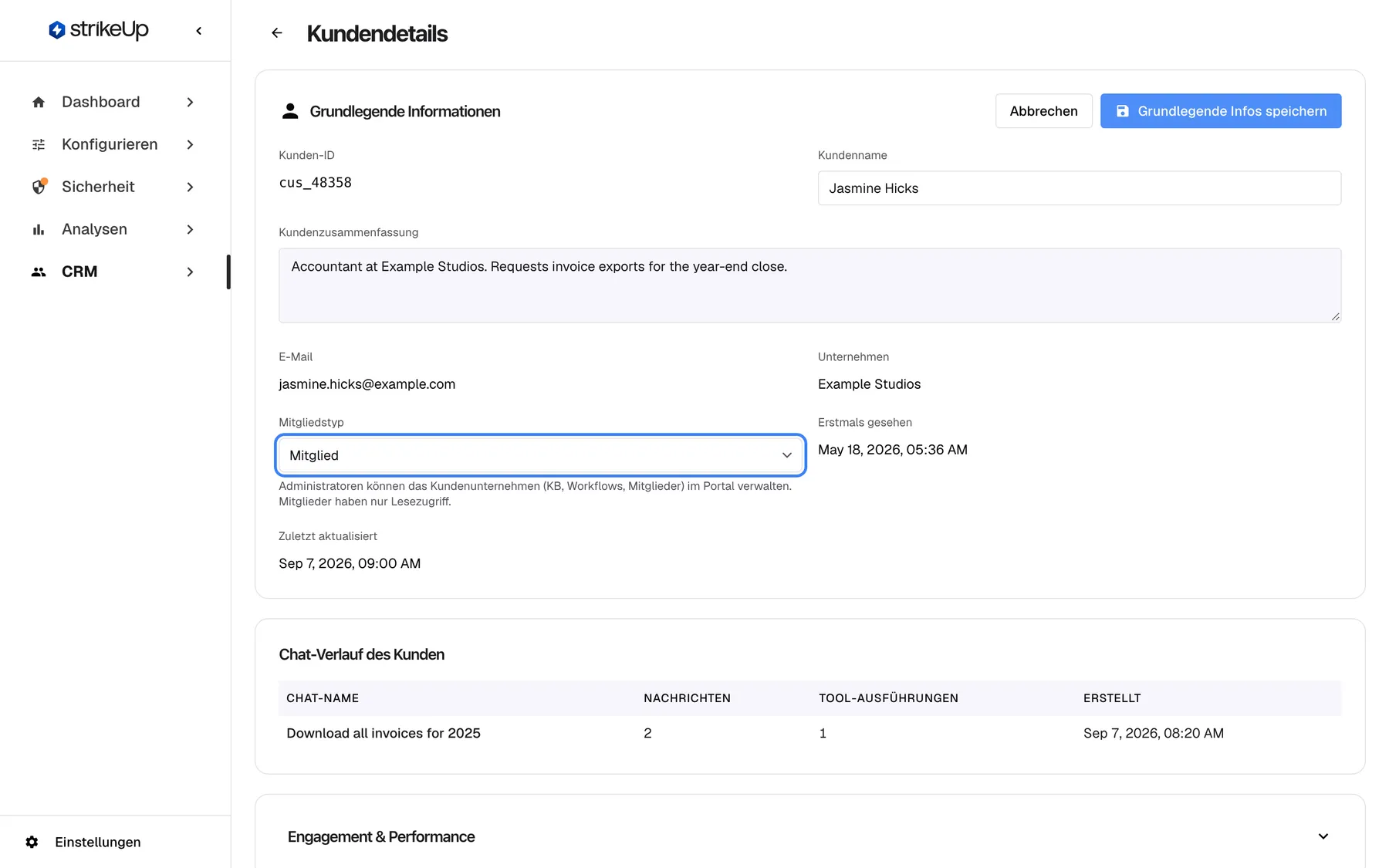Open the Konfigurieren menu item
This screenshot has height=868, width=1389.
click(114, 144)
